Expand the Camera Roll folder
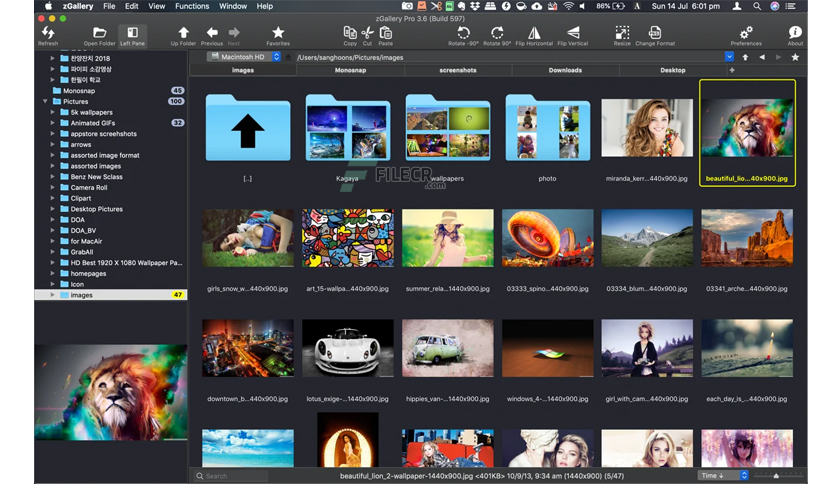This screenshot has width=836, height=484. [x=52, y=187]
